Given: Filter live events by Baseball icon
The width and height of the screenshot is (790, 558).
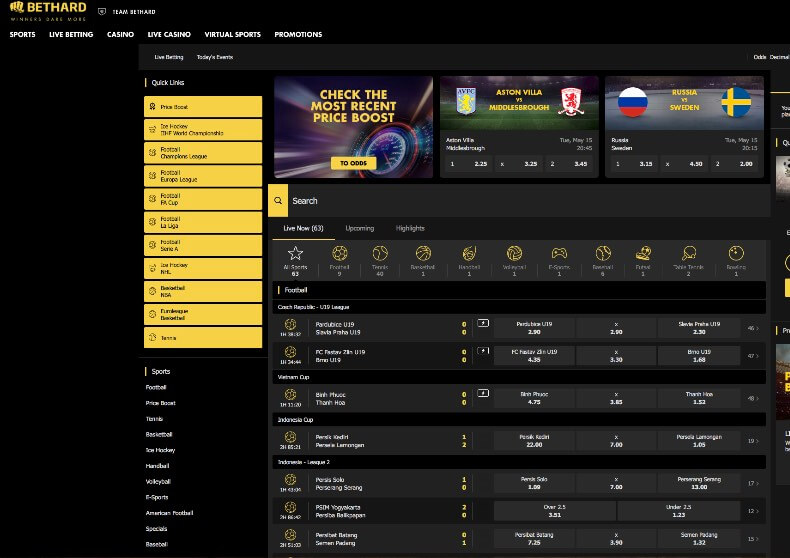Looking at the screenshot, I should 603,253.
